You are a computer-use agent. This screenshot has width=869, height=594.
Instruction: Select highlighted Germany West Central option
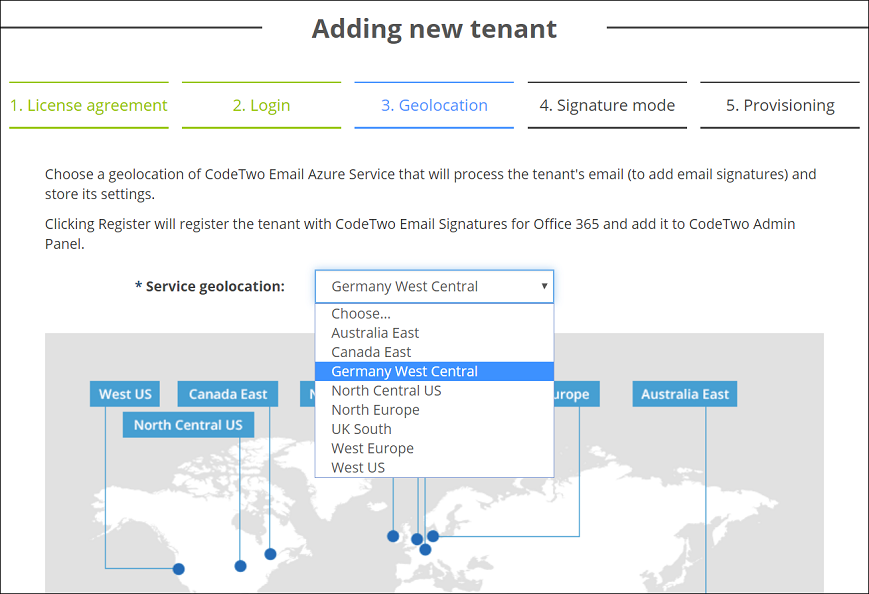coord(434,371)
